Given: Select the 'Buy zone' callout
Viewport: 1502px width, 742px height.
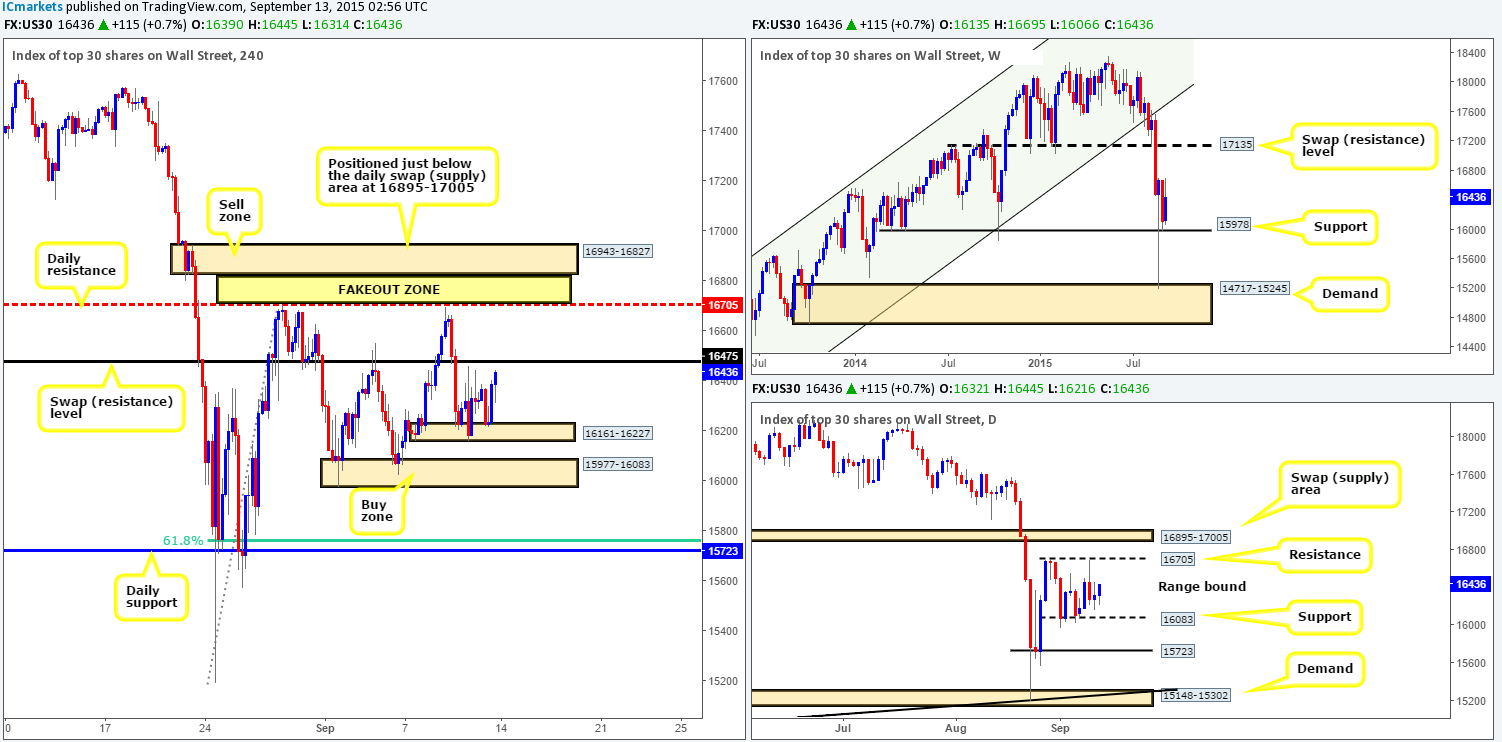Looking at the screenshot, I should point(377,511).
